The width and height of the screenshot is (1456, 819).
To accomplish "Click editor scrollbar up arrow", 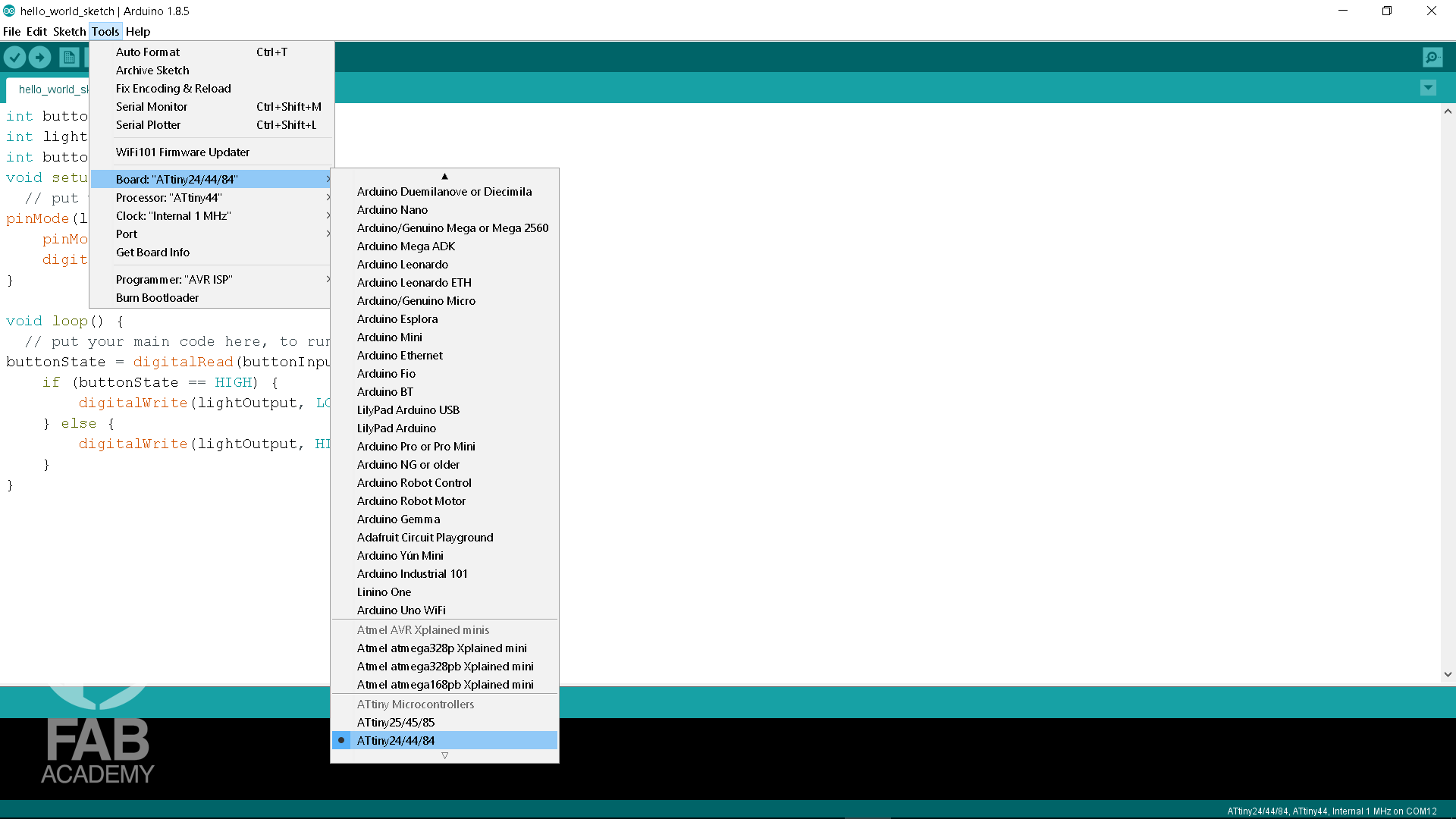I will [x=1448, y=111].
